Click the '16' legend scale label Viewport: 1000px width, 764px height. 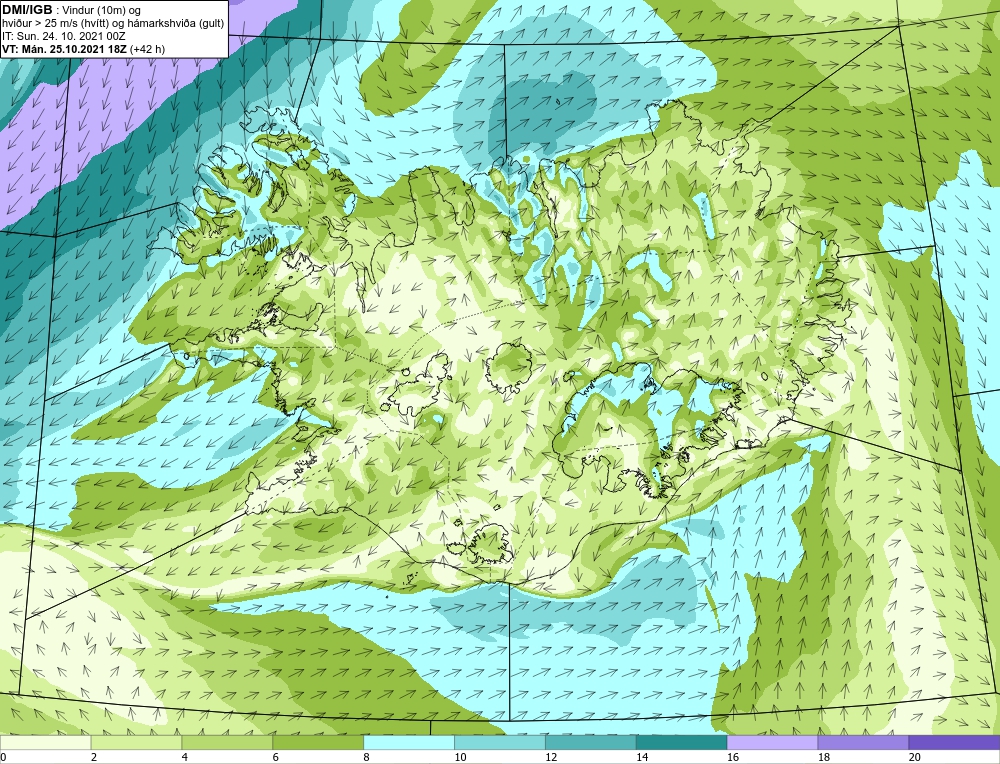click(x=733, y=757)
